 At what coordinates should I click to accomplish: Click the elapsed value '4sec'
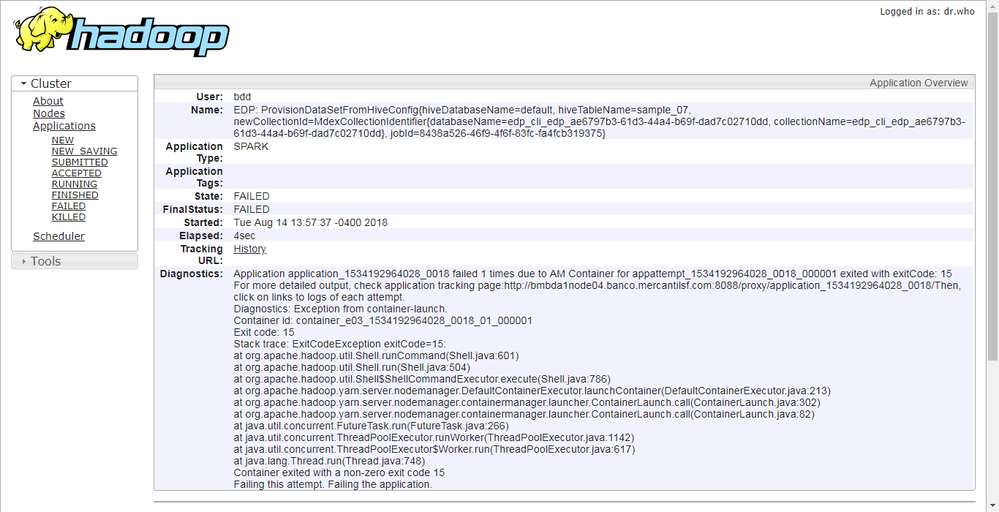click(x=245, y=236)
